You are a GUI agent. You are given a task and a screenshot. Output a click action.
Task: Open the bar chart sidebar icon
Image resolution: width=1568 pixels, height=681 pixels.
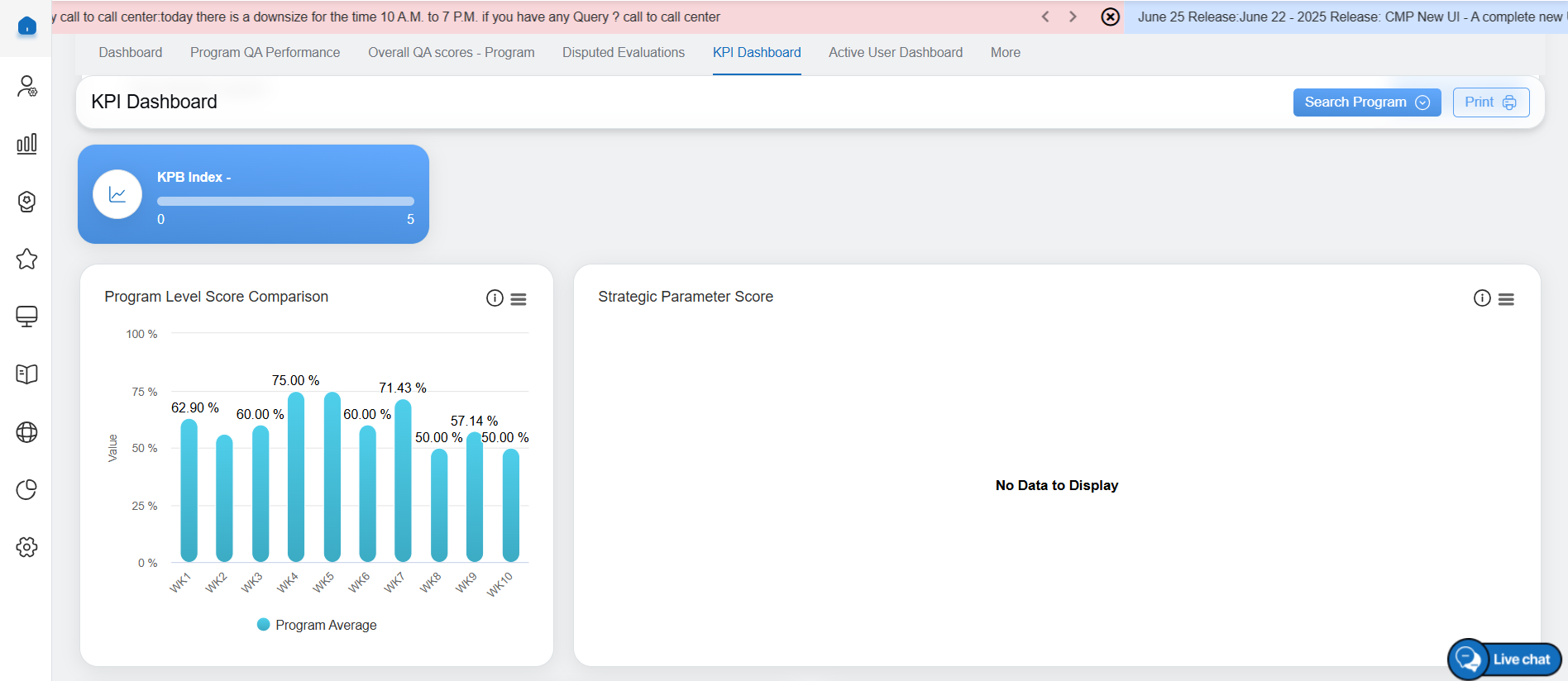pyautogui.click(x=26, y=144)
